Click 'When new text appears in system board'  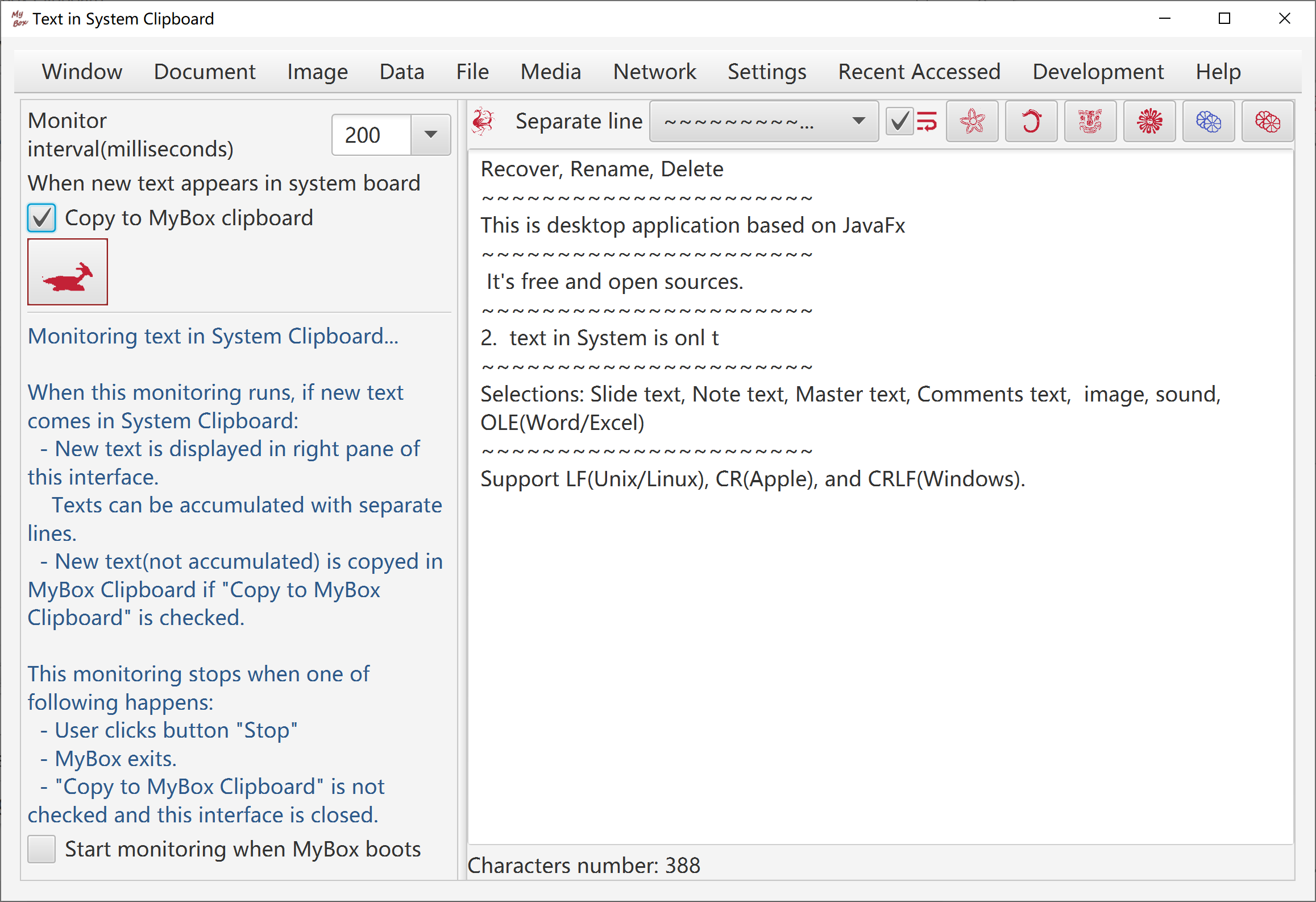point(224,183)
